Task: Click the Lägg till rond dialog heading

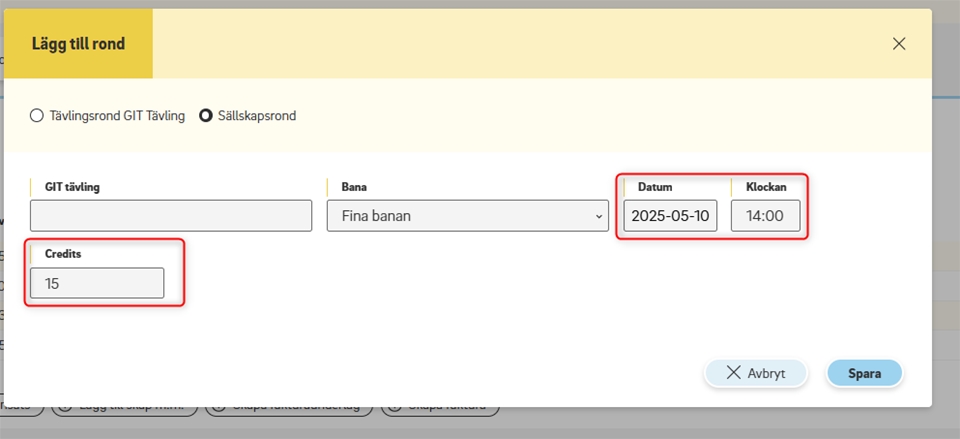Action: tap(78, 44)
